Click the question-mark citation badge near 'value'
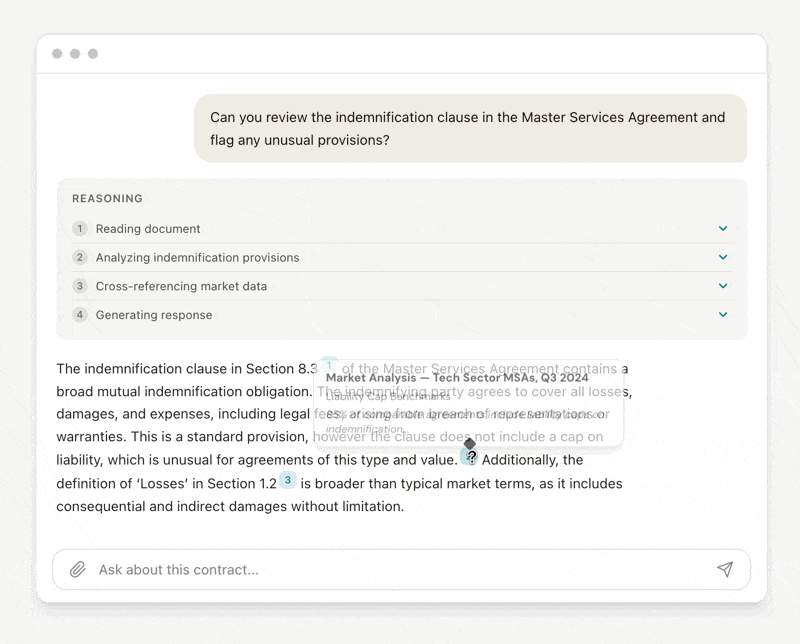This screenshot has height=644, width=800. pos(470,457)
